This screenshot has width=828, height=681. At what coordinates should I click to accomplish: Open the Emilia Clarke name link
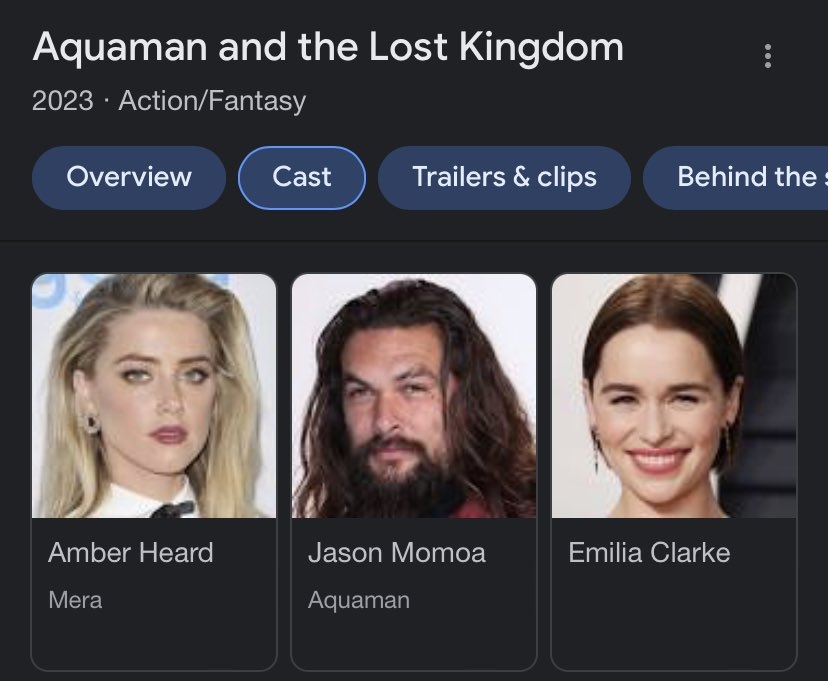click(649, 553)
